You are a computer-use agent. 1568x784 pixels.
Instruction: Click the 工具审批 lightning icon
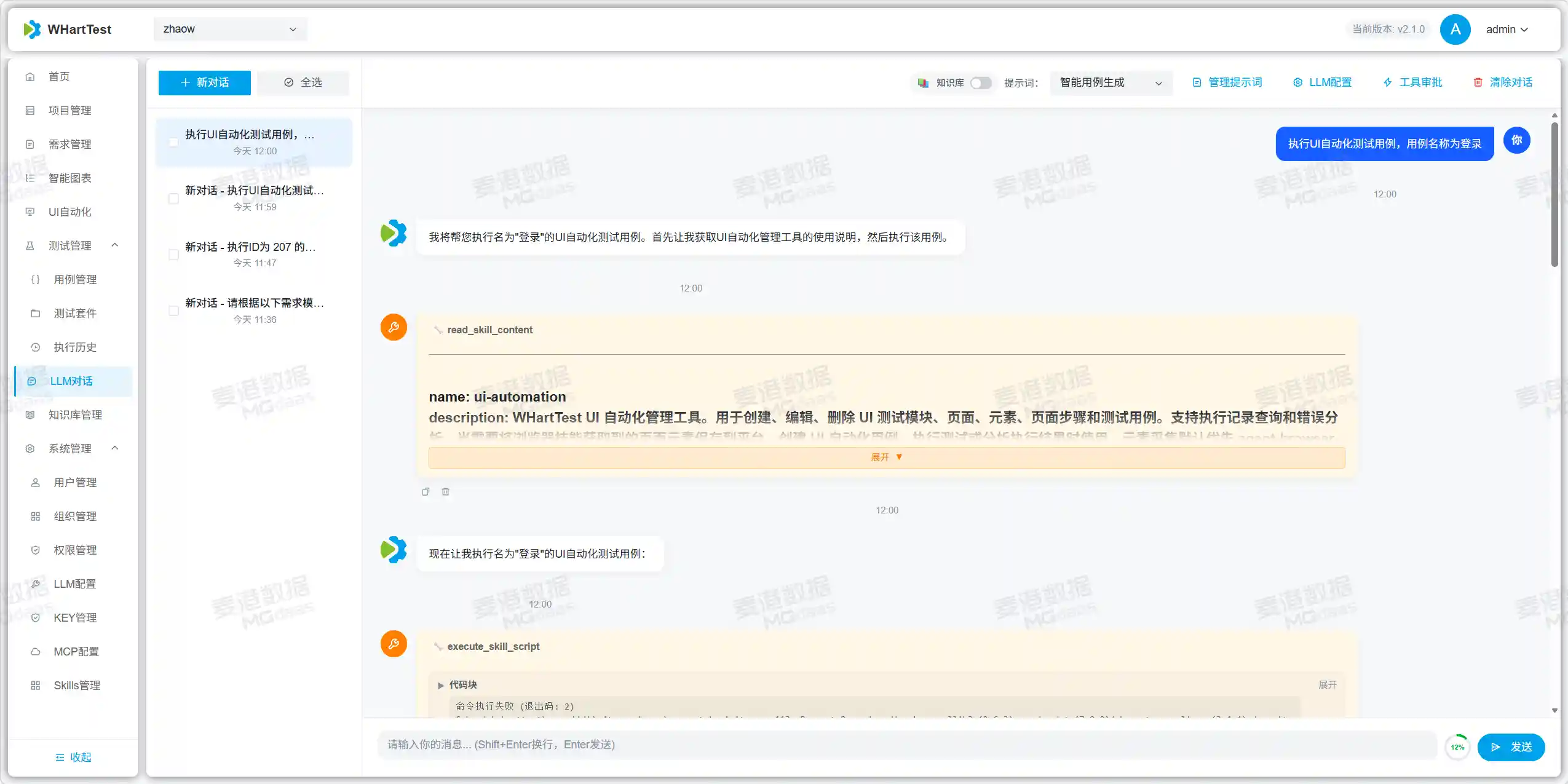1388,82
